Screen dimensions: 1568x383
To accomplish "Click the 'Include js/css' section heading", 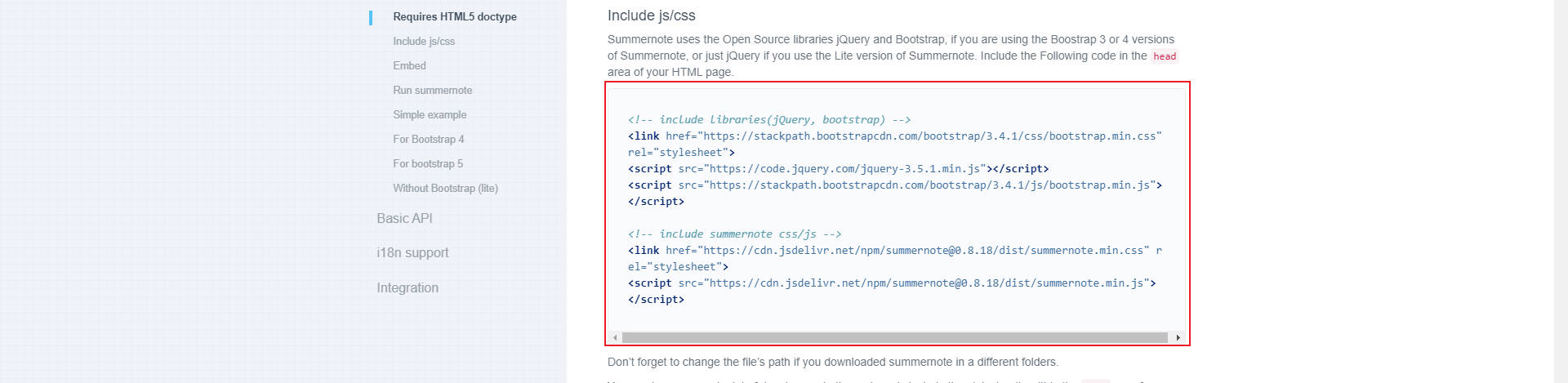I will pyautogui.click(x=651, y=16).
